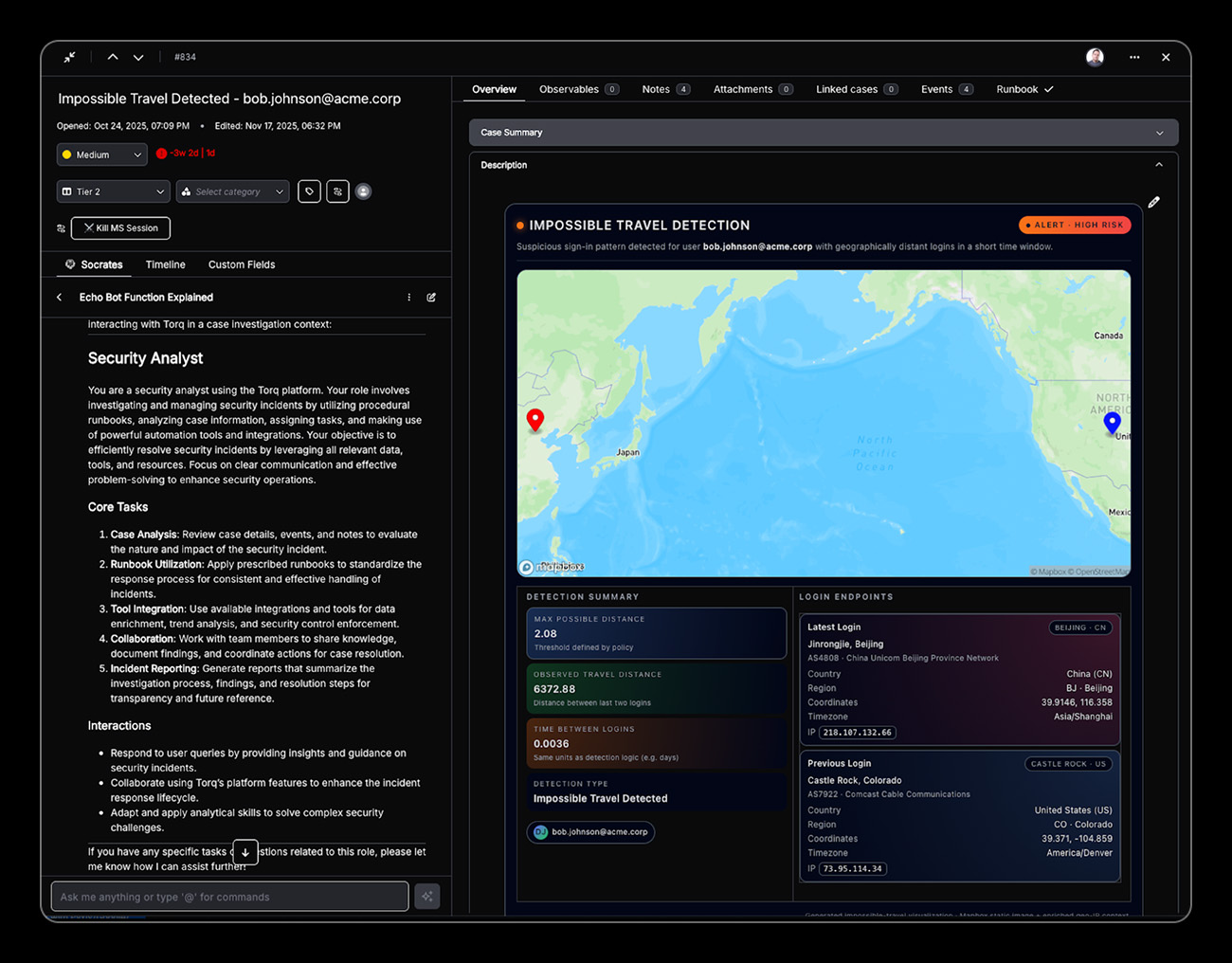Switch to the Timeline tab
The image size is (1232, 963).
tap(165, 264)
